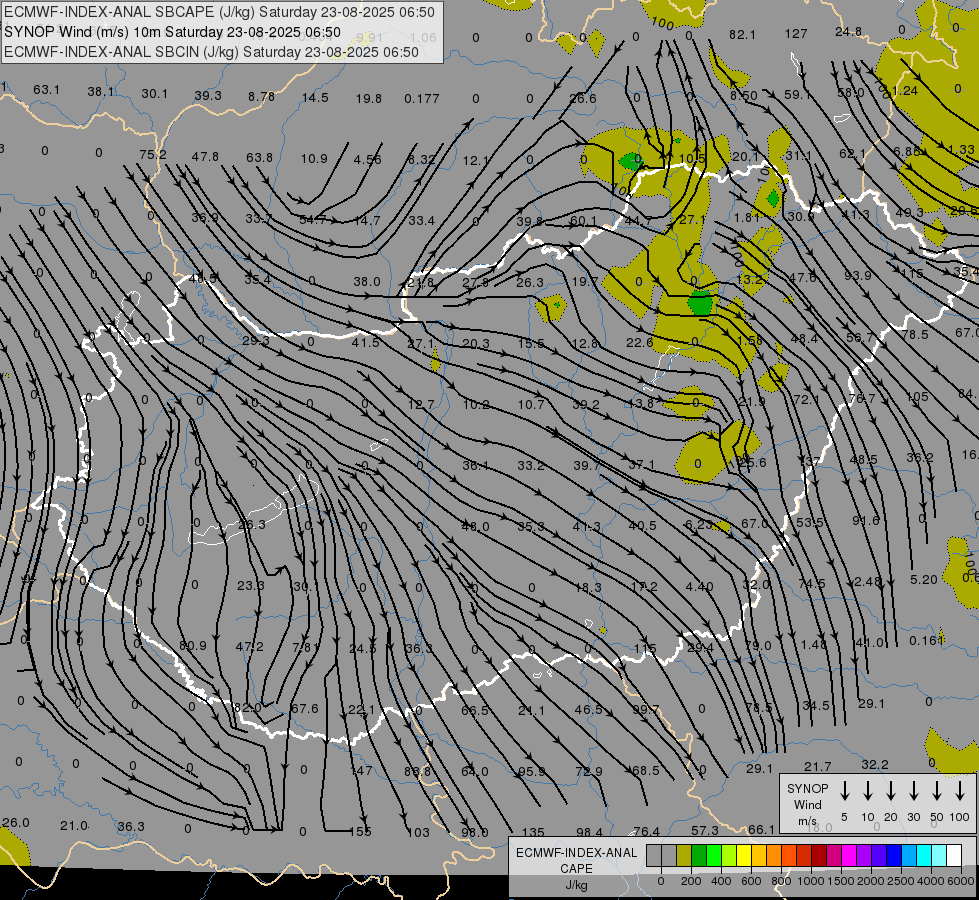The height and width of the screenshot is (900, 979).
Task: Select the dark green swatch right of 200
Action: (699, 856)
